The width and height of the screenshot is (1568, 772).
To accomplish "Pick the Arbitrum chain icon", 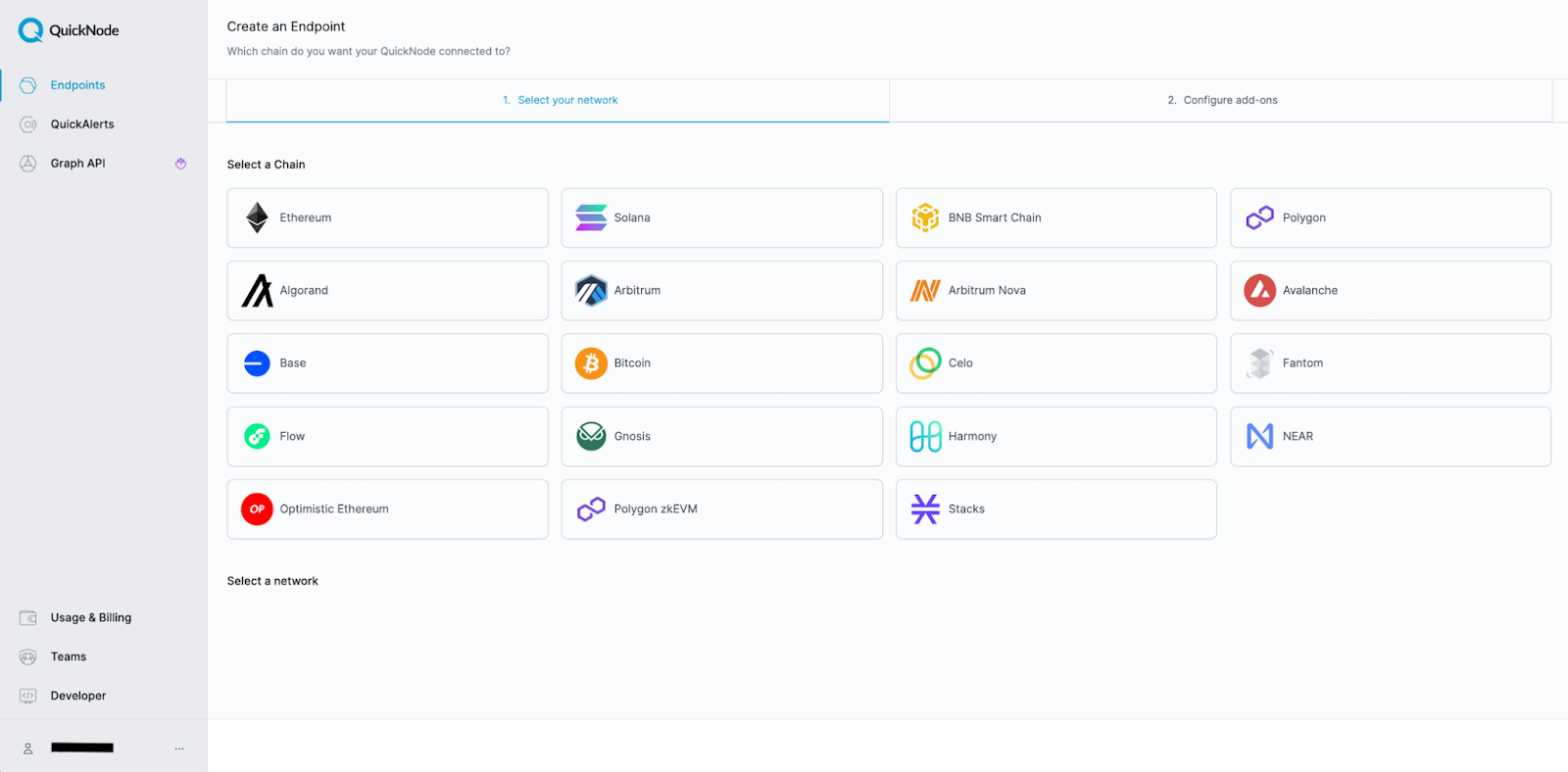I will click(x=591, y=290).
